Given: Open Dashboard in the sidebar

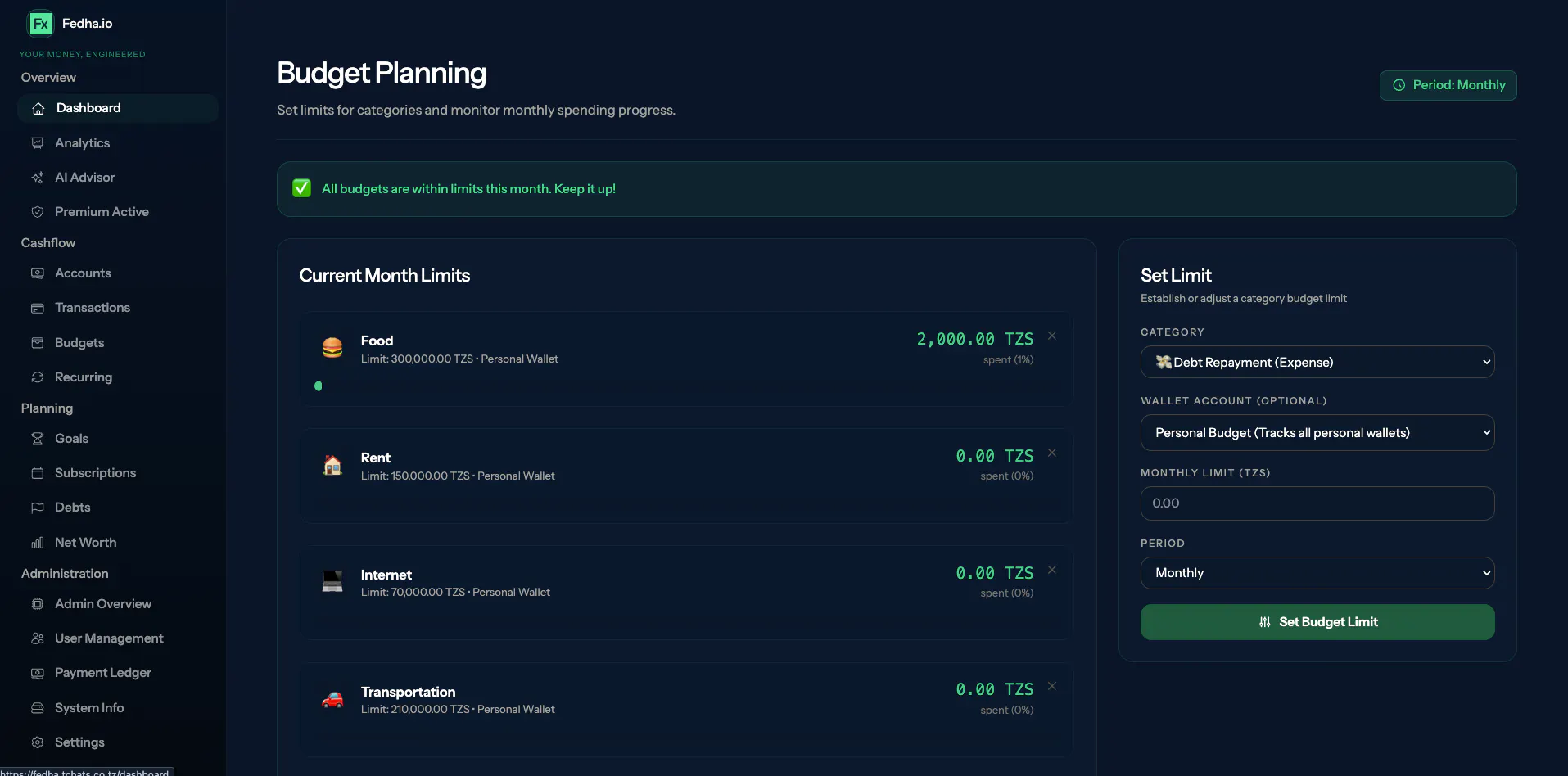Looking at the screenshot, I should (x=117, y=108).
